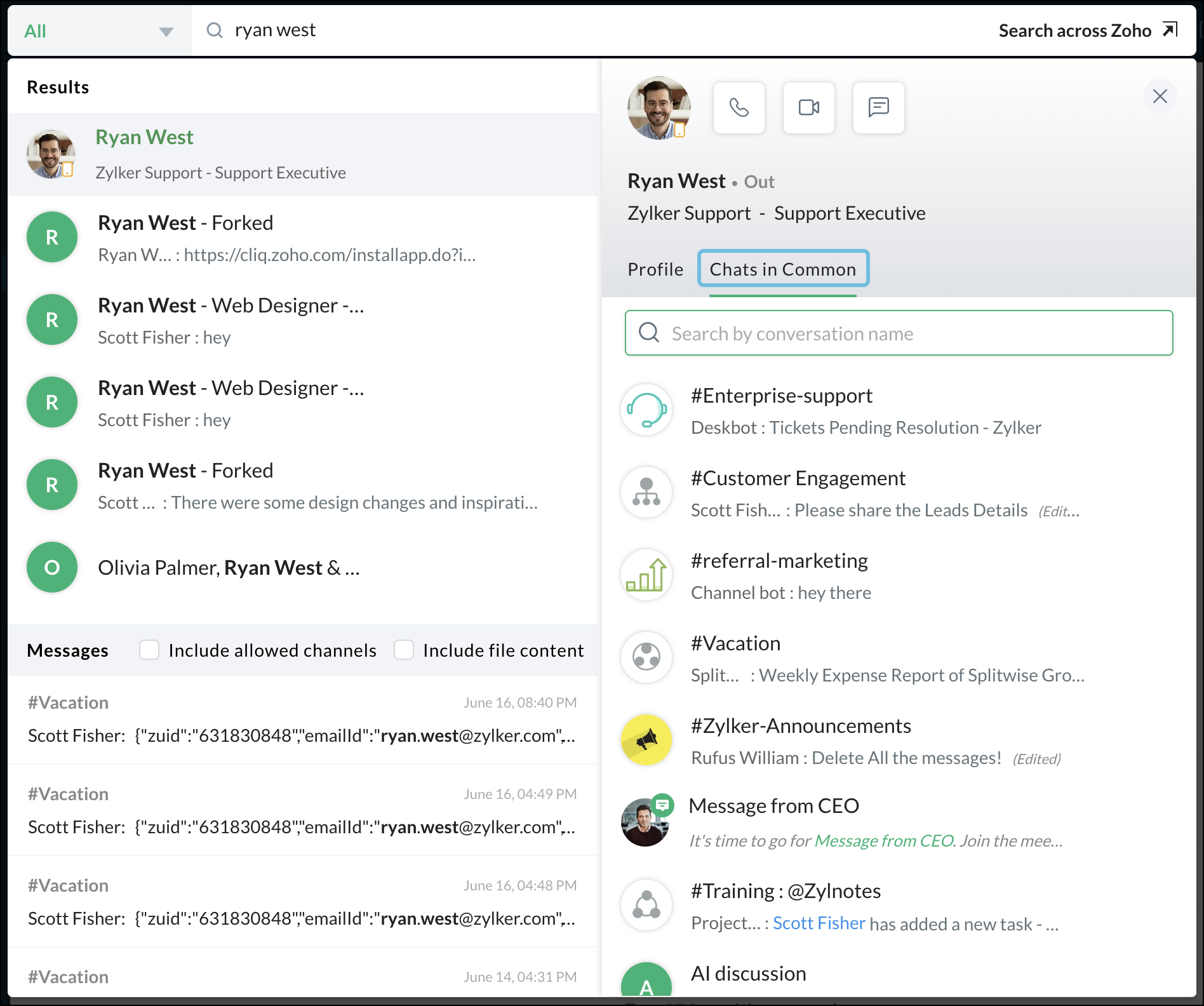Click Ryan West's profile photo in details panel
This screenshot has height=1006, width=1204.
click(659, 108)
